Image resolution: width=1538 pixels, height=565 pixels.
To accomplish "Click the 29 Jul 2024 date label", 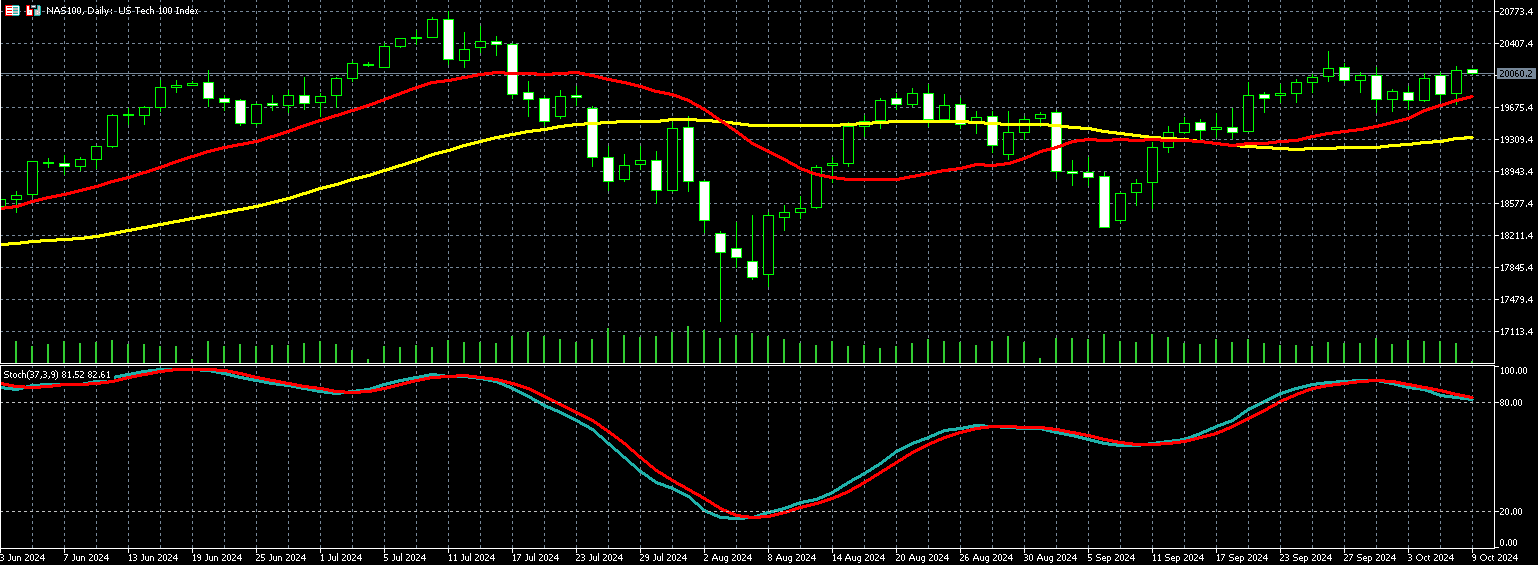I will click(663, 557).
